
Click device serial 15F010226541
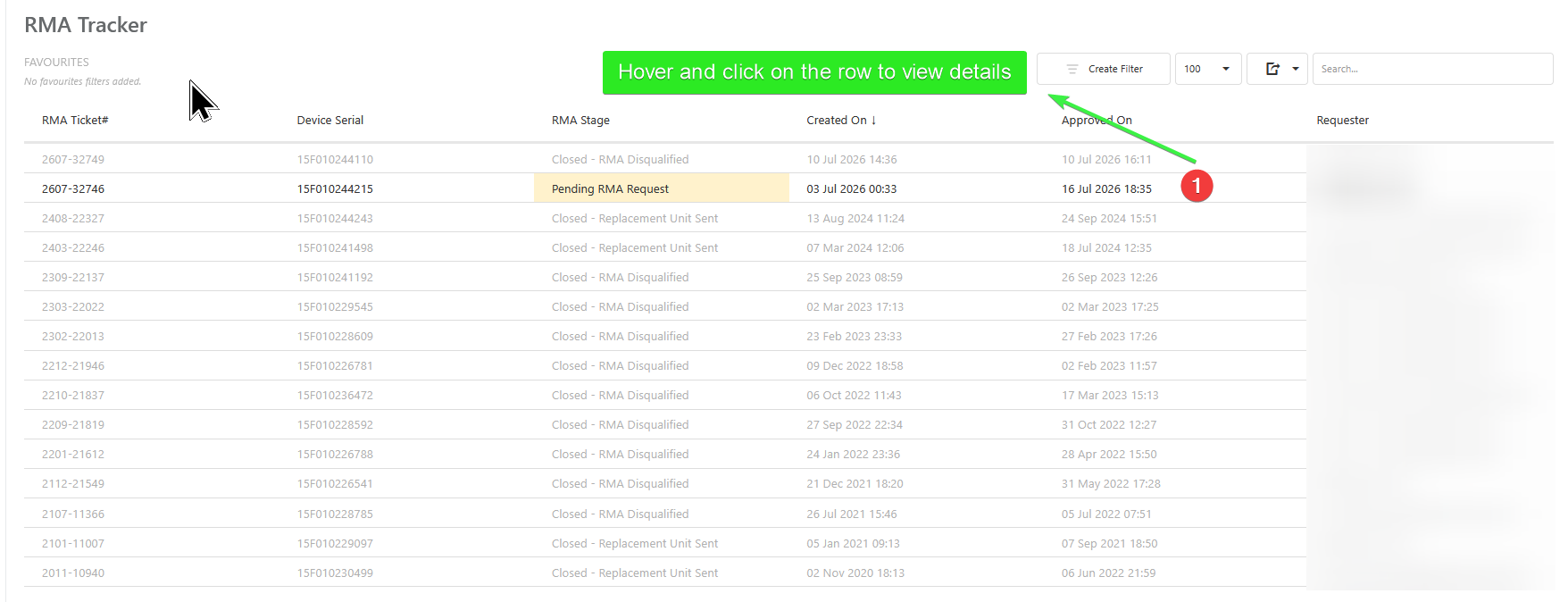335,483
